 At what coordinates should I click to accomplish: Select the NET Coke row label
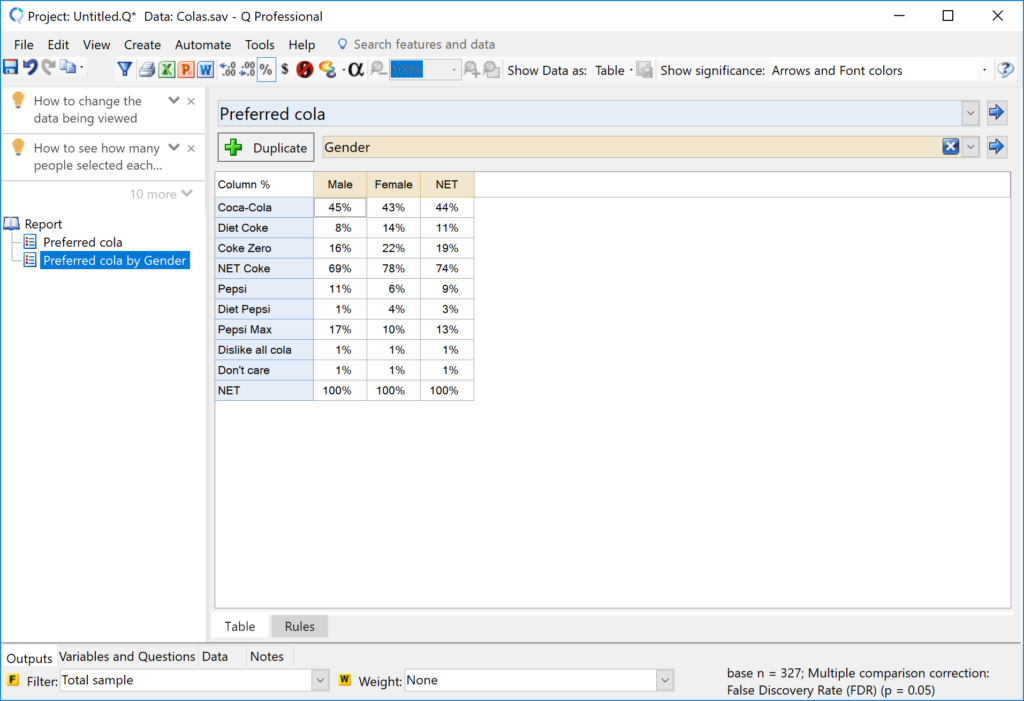264,269
